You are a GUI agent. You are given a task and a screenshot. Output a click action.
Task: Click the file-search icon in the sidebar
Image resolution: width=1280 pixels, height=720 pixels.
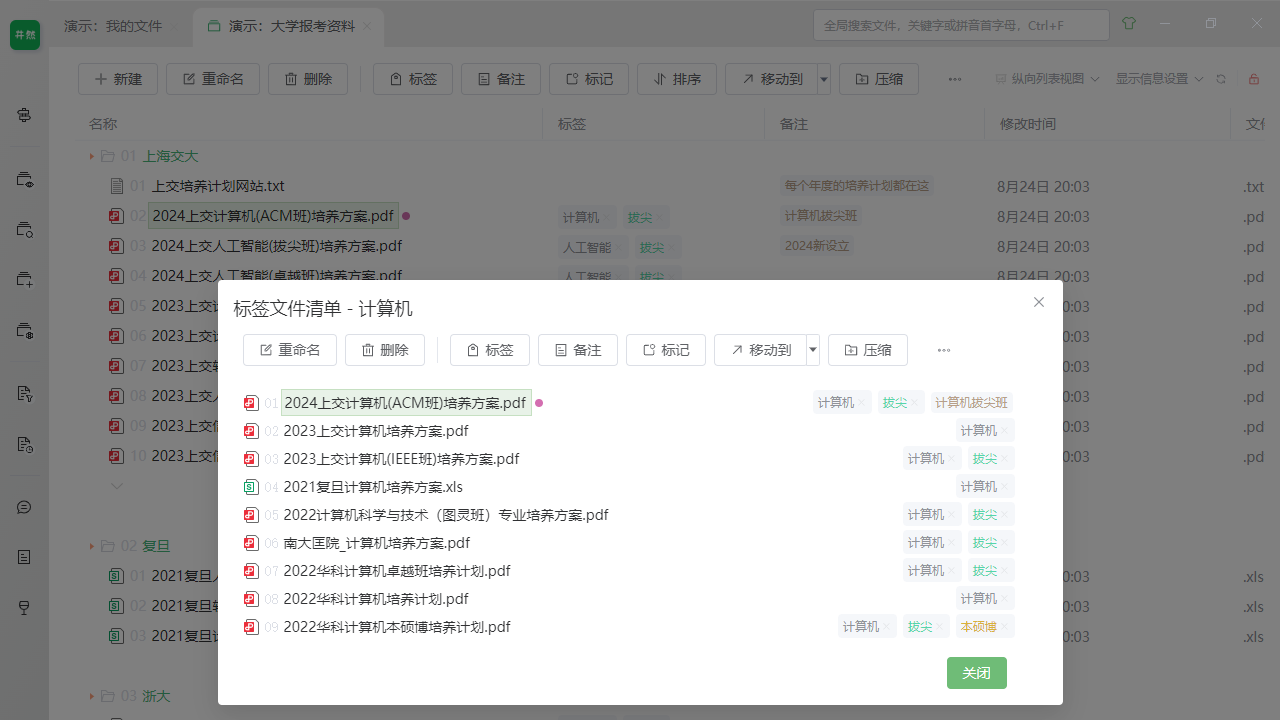point(23,229)
